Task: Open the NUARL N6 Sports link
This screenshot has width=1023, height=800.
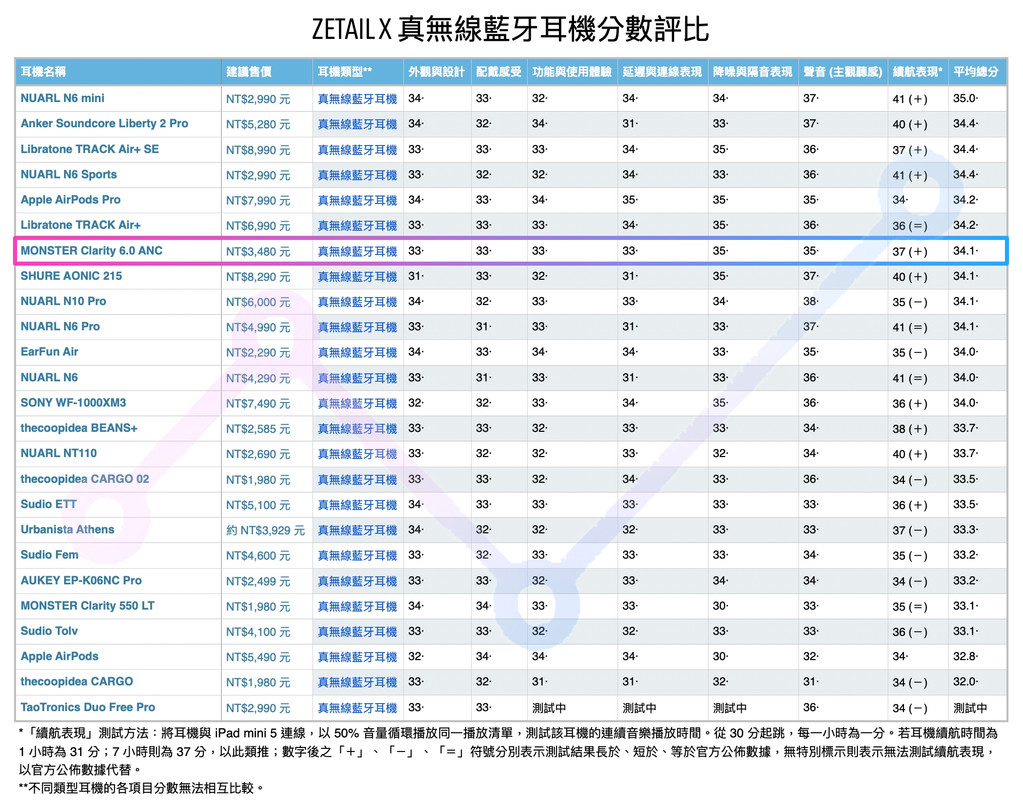Action: point(69,175)
